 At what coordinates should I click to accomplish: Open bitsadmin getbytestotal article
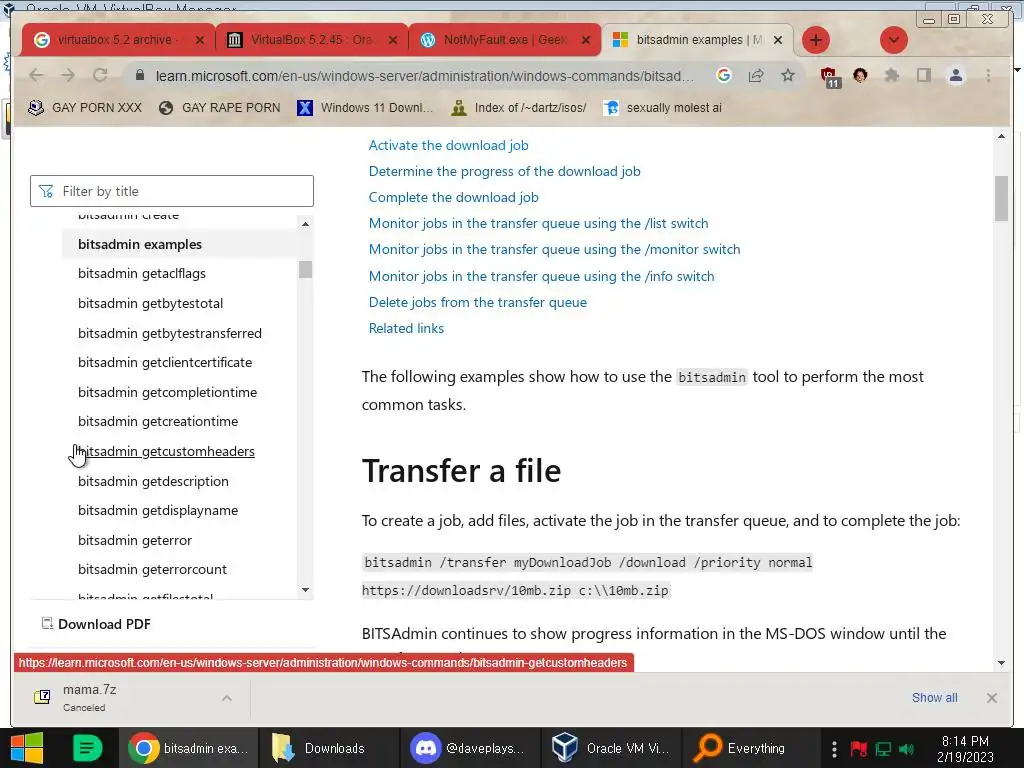coord(150,303)
